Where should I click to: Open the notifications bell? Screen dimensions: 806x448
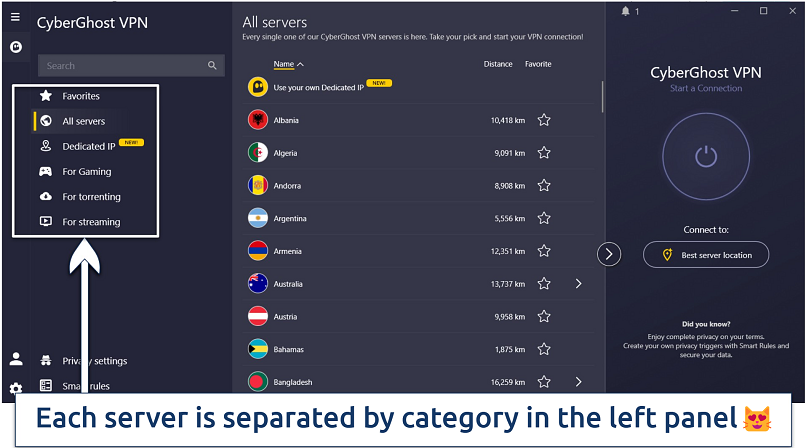coord(625,11)
